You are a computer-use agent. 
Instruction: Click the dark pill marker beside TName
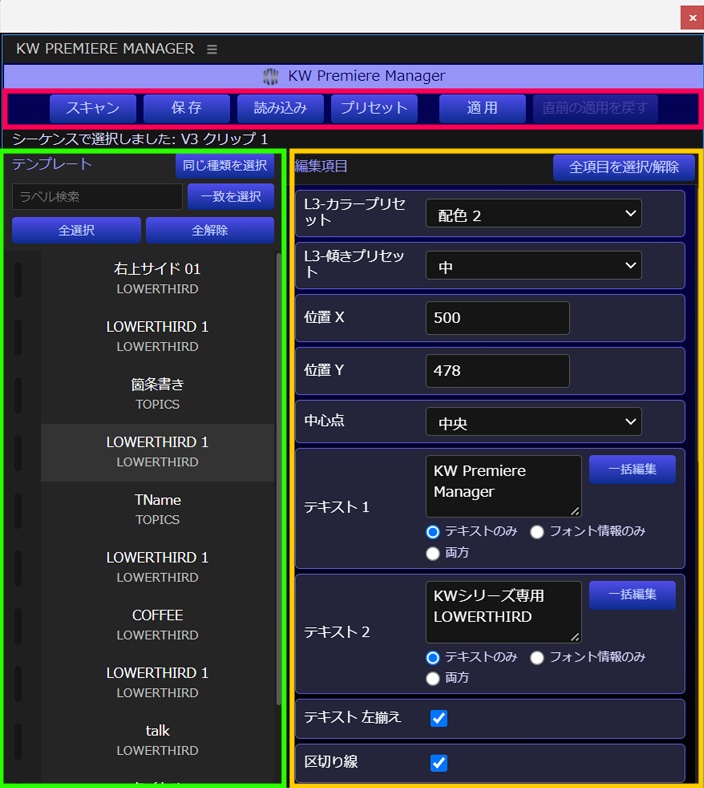click(x=18, y=511)
